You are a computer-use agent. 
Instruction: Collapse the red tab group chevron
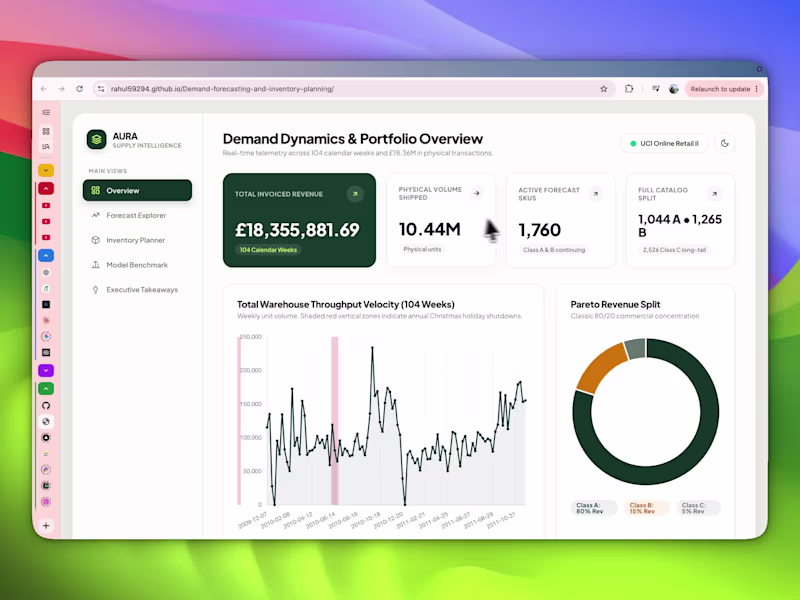46,188
